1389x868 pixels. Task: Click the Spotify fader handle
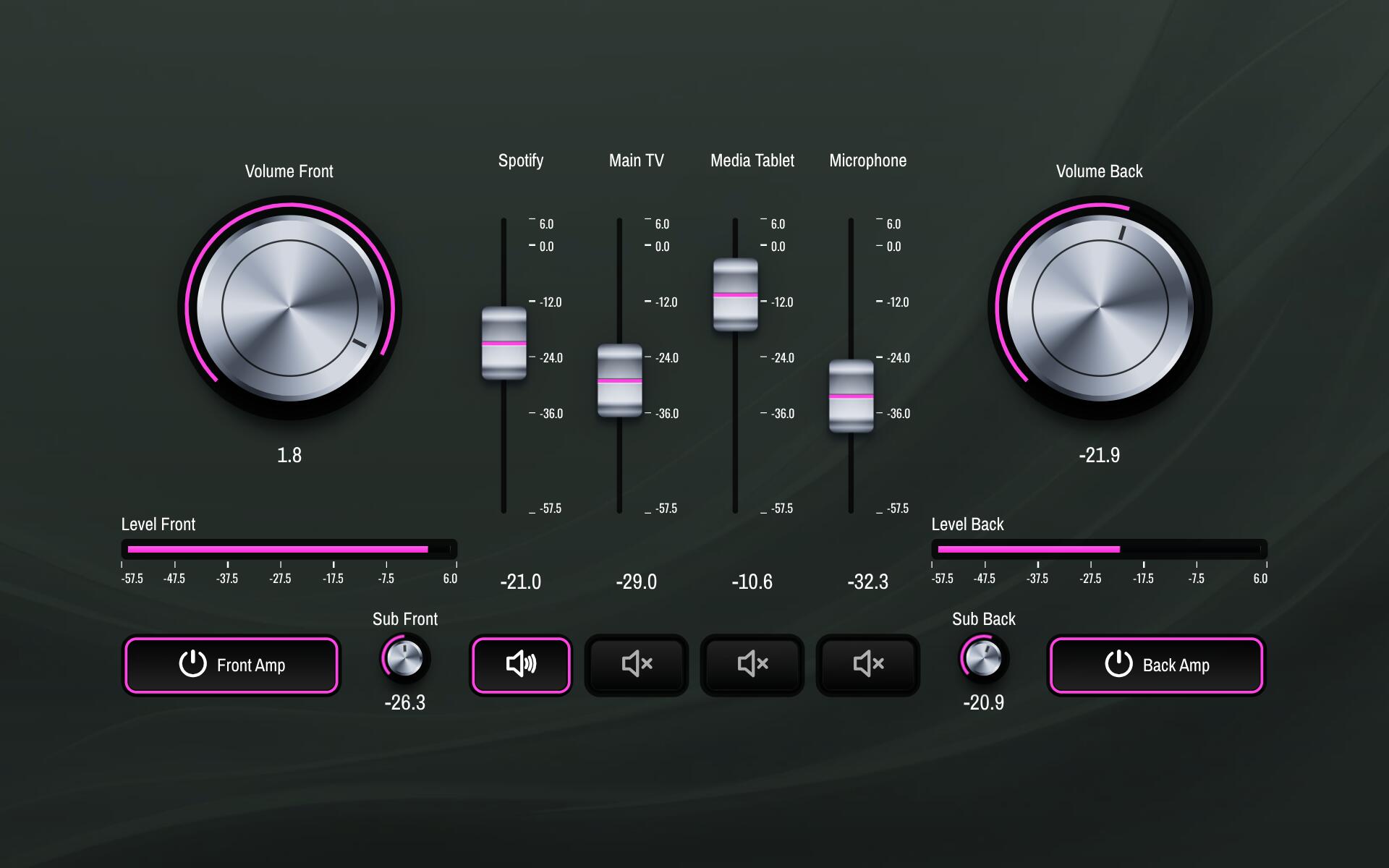pyautogui.click(x=504, y=344)
